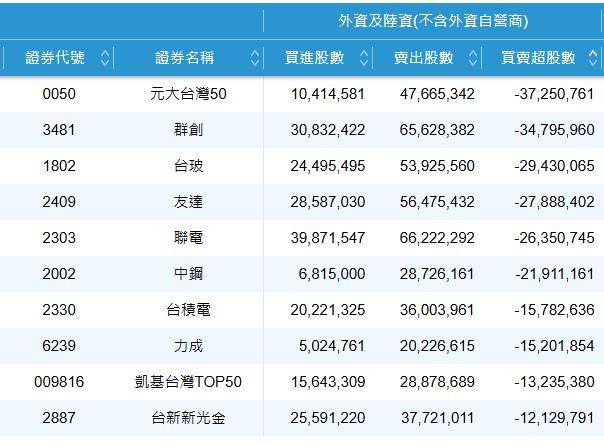Click sell volume 28,878,689
Screen dimensions: 604x445
coord(437,382)
